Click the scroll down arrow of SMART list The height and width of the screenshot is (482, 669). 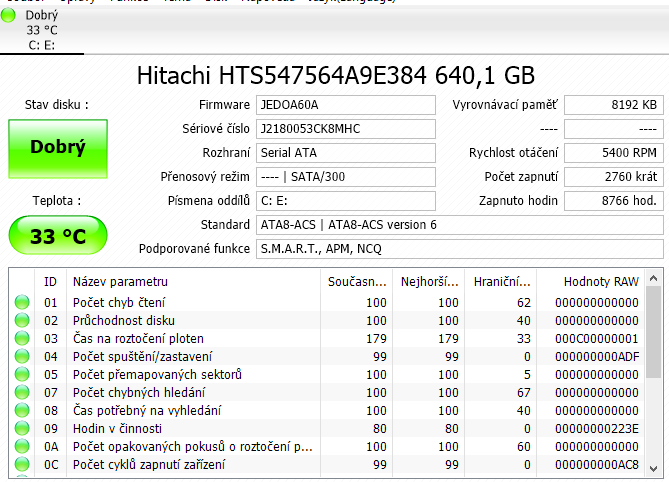click(653, 468)
